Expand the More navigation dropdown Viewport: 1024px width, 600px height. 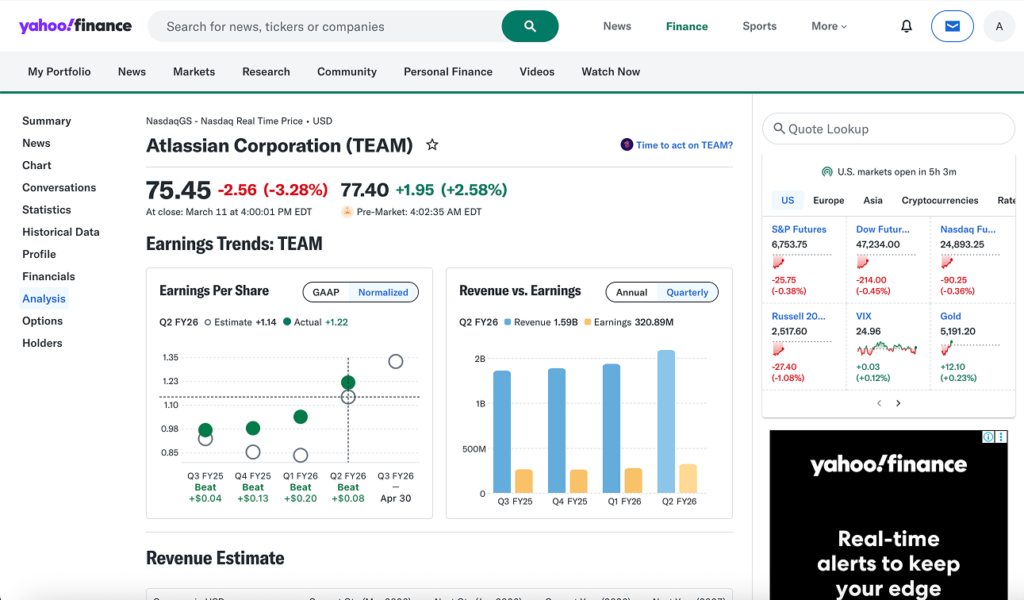click(x=828, y=26)
